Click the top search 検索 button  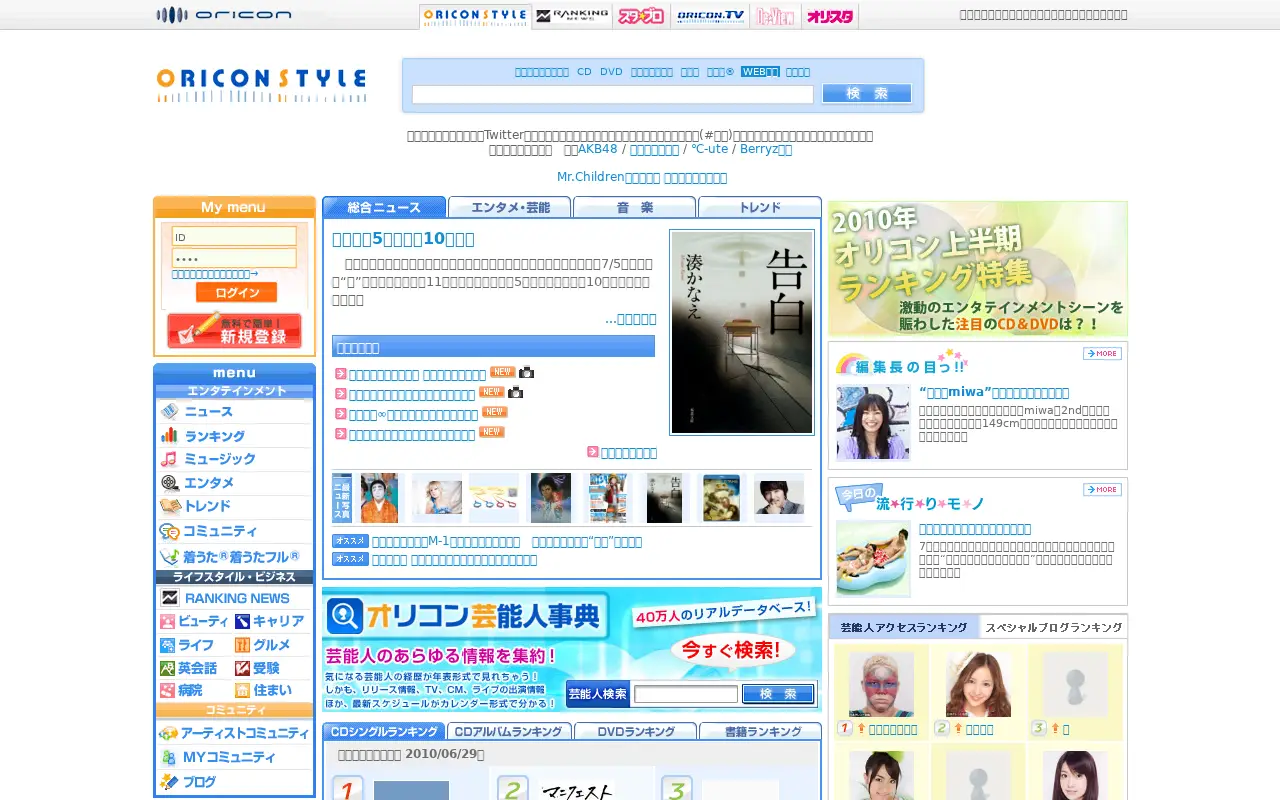tap(867, 93)
